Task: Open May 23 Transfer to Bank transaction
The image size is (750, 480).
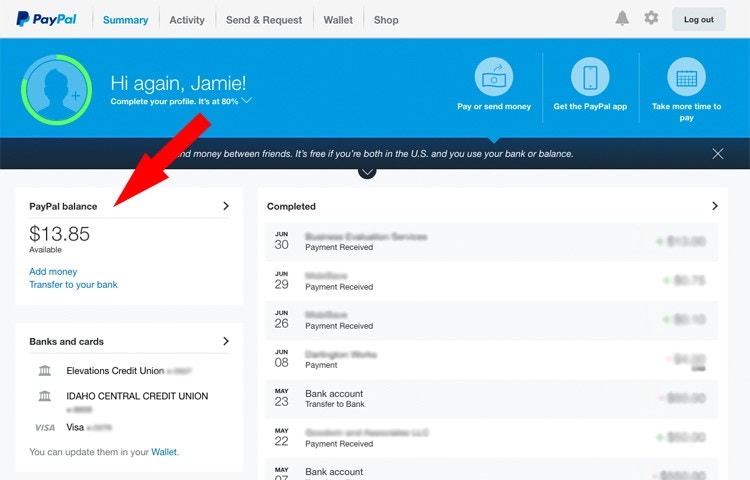Action: tap(491, 398)
